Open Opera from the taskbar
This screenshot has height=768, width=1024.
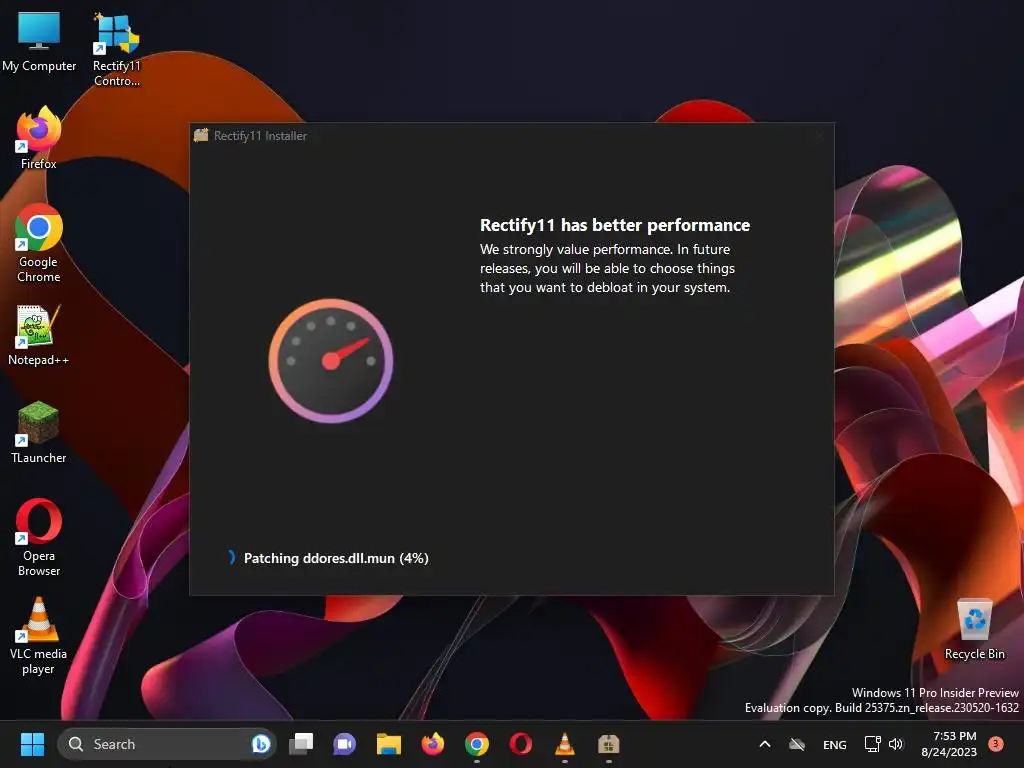click(x=520, y=744)
